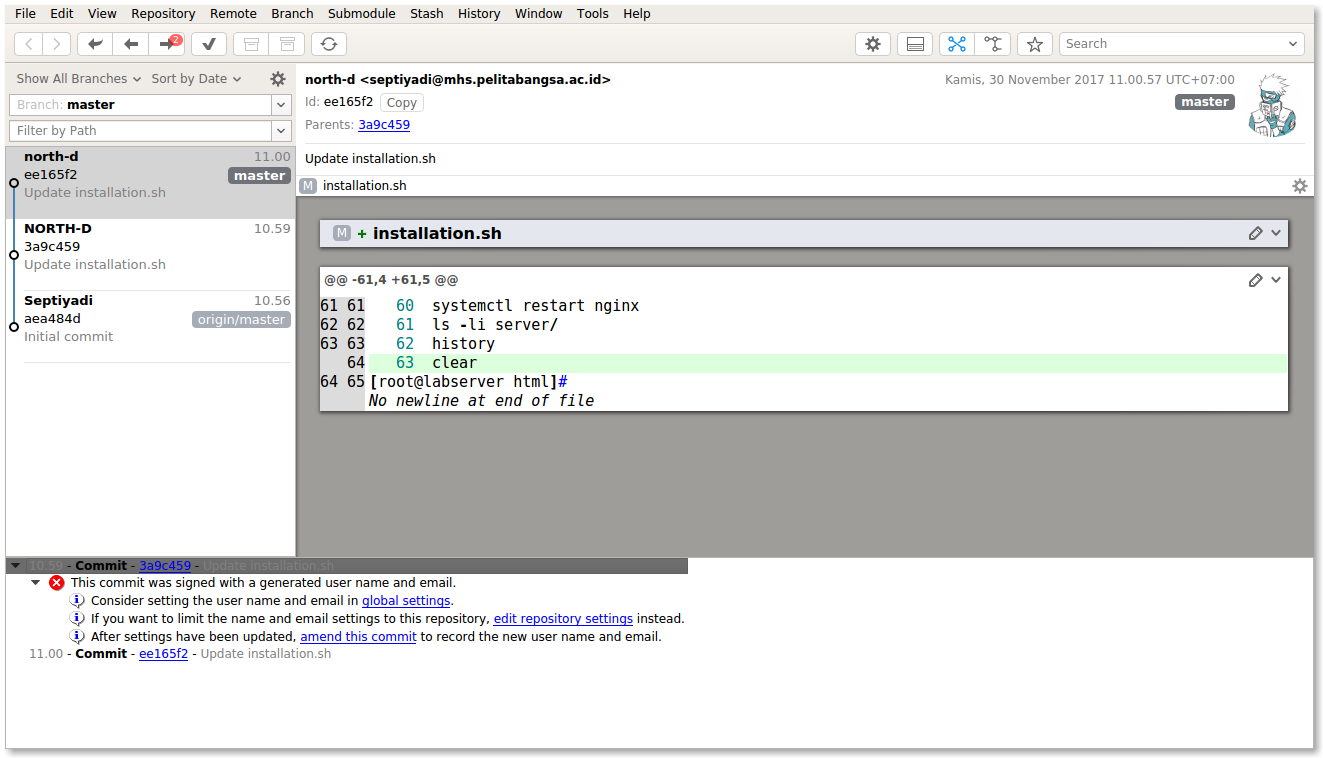Open the Submodule menu
Screen dimensions: 1323x758
(x=361, y=13)
